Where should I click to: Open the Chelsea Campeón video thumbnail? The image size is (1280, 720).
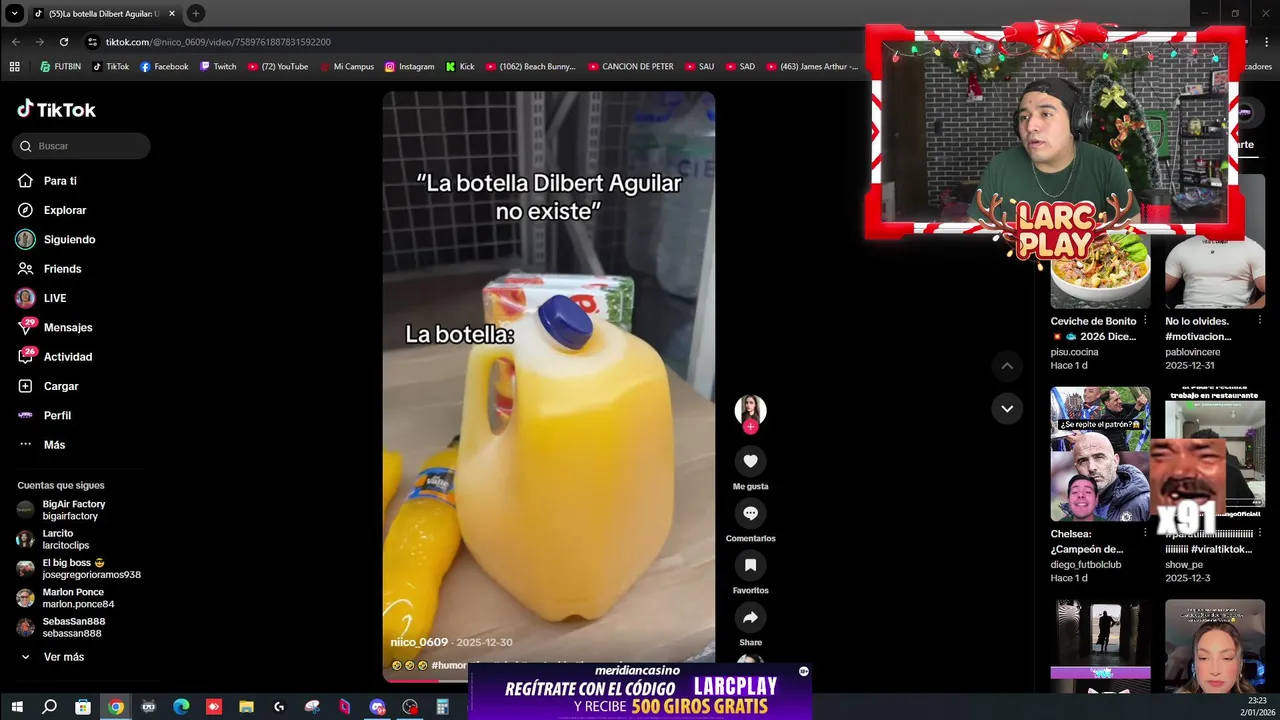(x=1100, y=454)
